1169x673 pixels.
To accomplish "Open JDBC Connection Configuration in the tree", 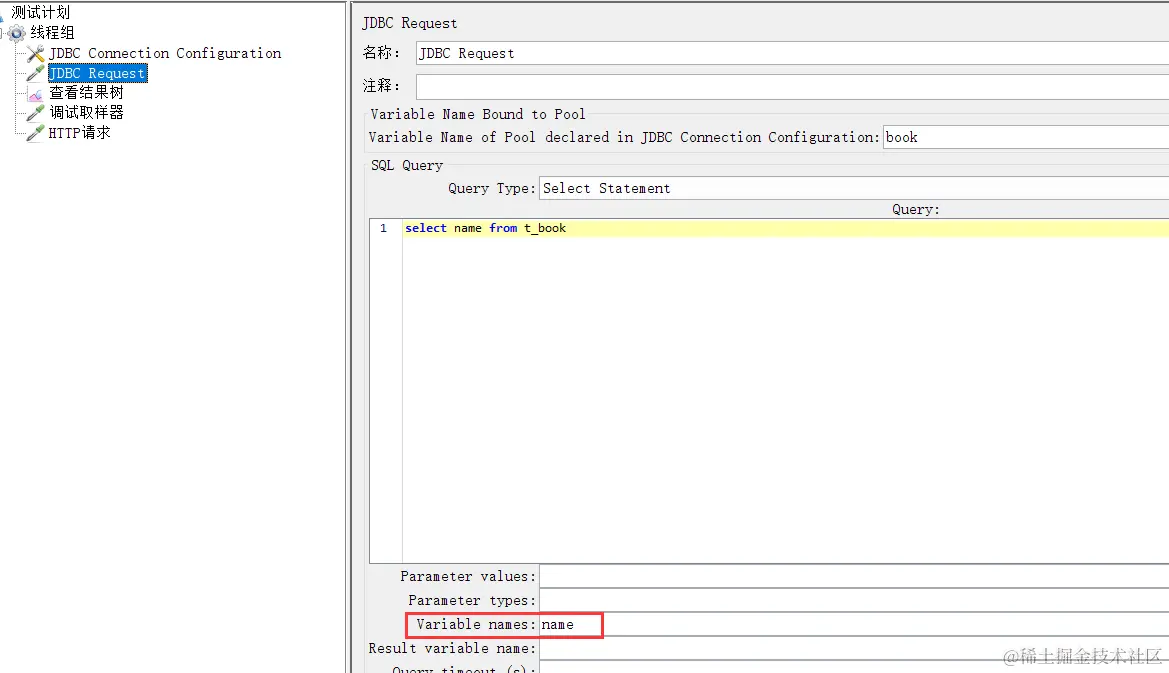I will [165, 54].
